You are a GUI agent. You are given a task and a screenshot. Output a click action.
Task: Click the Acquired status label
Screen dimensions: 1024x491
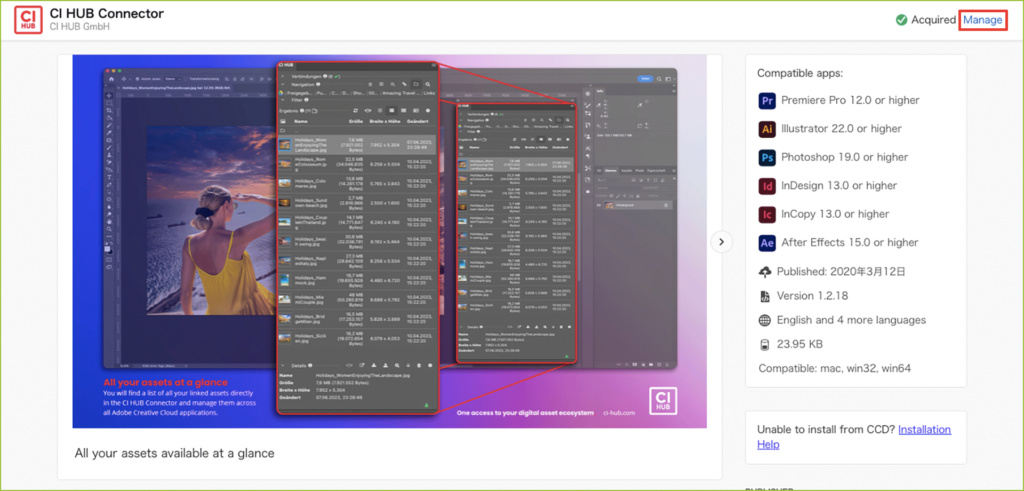tap(933, 20)
